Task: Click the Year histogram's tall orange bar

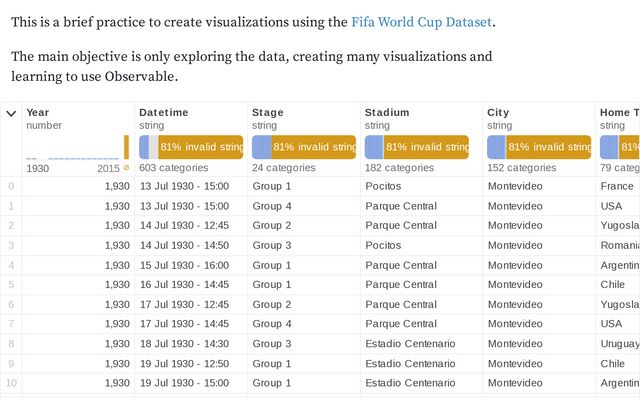Action: tap(126, 148)
